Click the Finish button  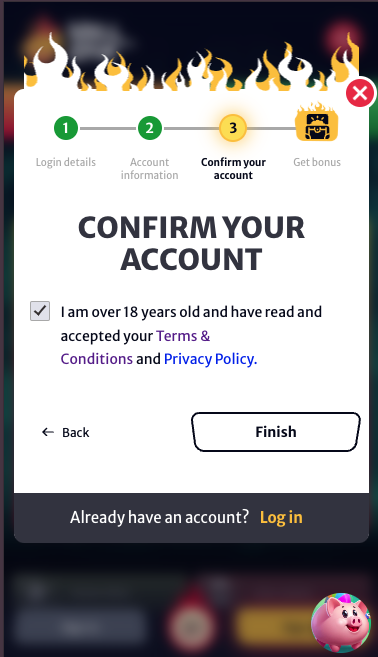click(x=276, y=432)
